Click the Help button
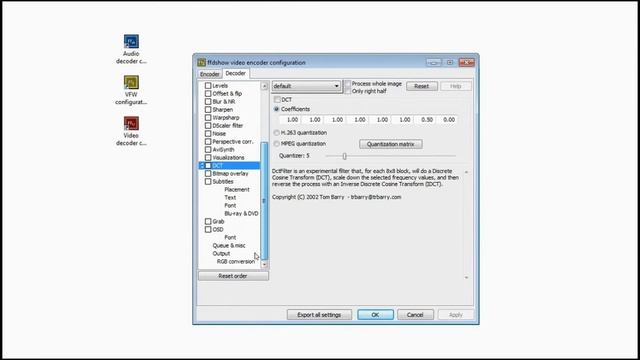 pos(456,86)
